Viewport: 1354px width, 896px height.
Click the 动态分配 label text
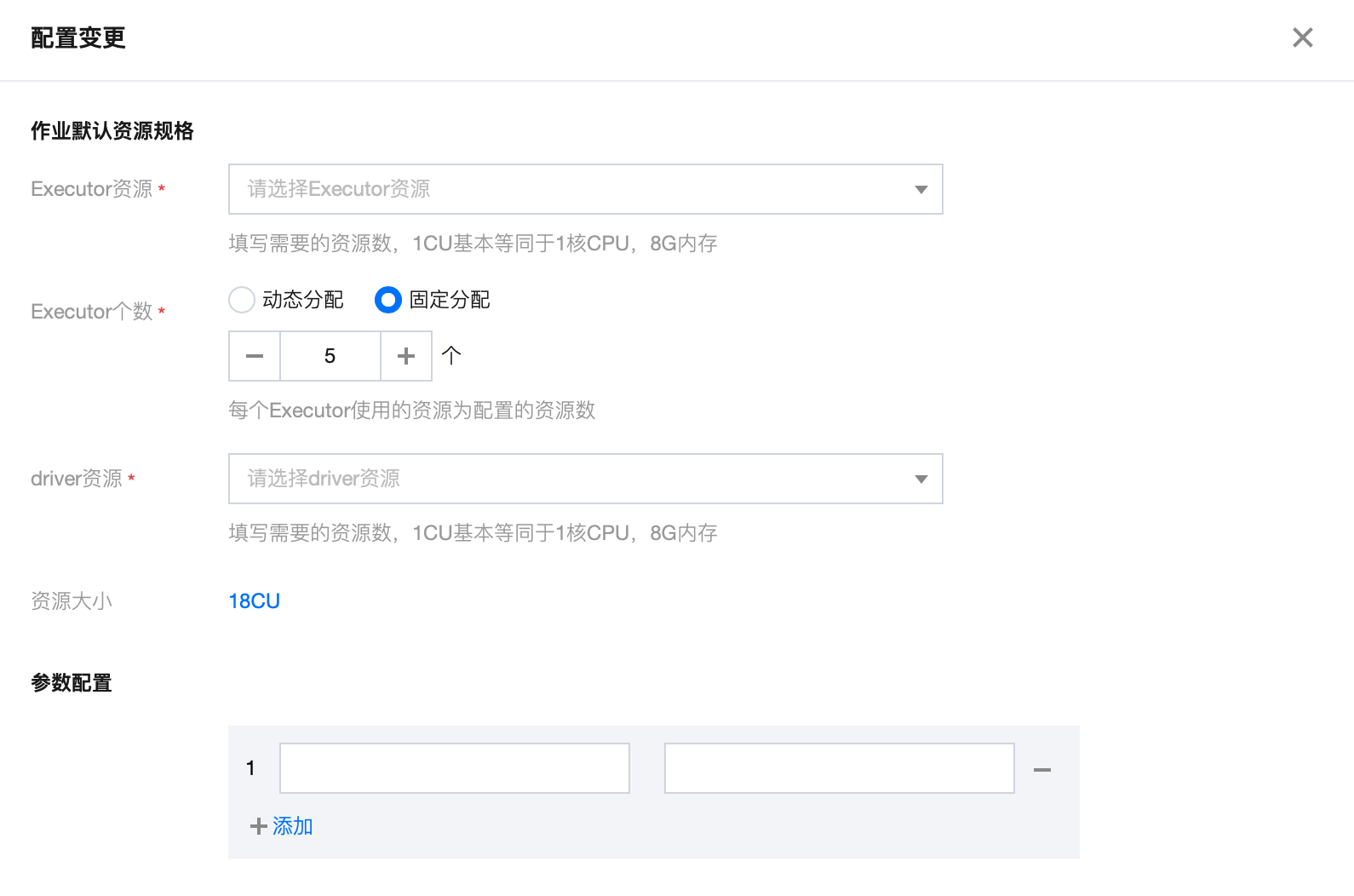click(x=302, y=300)
